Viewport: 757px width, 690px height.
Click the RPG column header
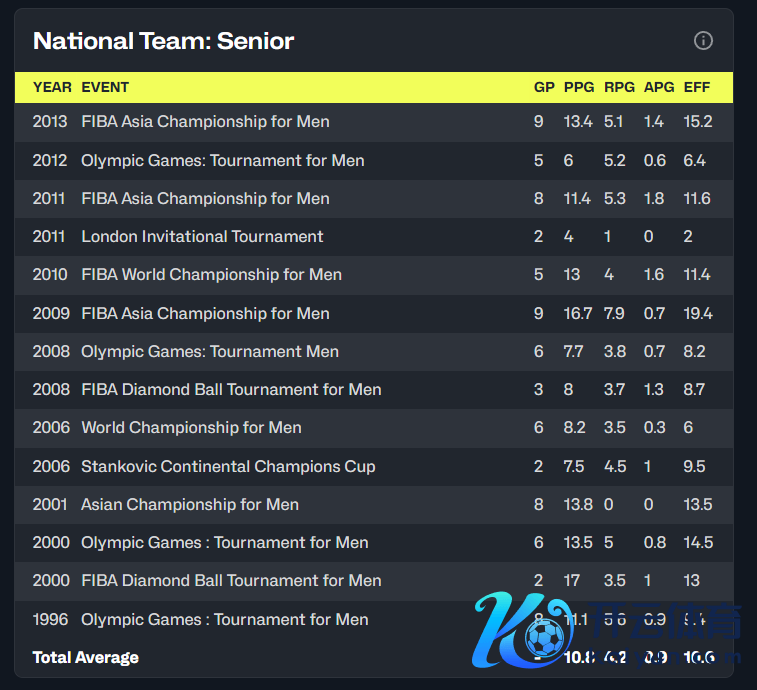(x=619, y=87)
